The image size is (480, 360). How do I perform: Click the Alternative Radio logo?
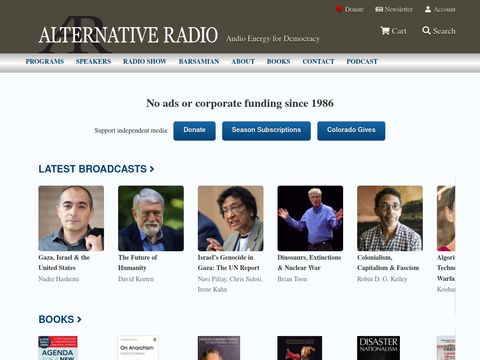[x=128, y=35]
